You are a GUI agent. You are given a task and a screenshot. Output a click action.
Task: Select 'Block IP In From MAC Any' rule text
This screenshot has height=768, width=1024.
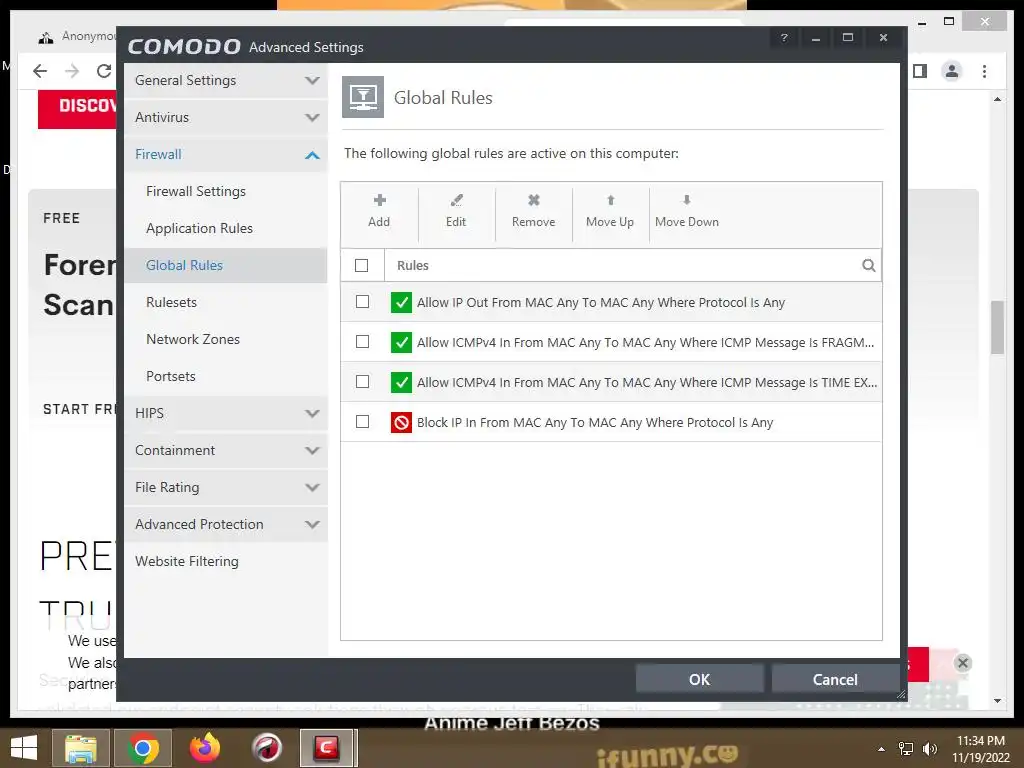click(595, 423)
